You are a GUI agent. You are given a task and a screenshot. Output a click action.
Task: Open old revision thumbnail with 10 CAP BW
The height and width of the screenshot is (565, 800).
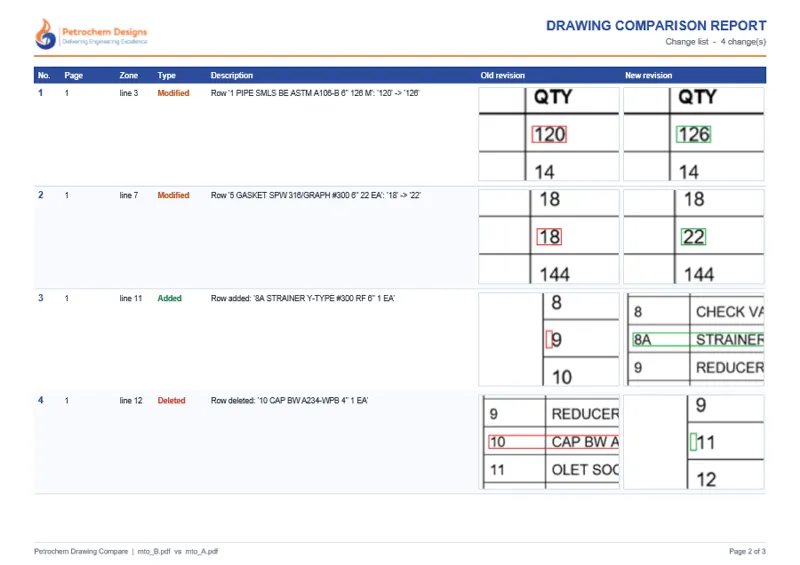(x=549, y=441)
